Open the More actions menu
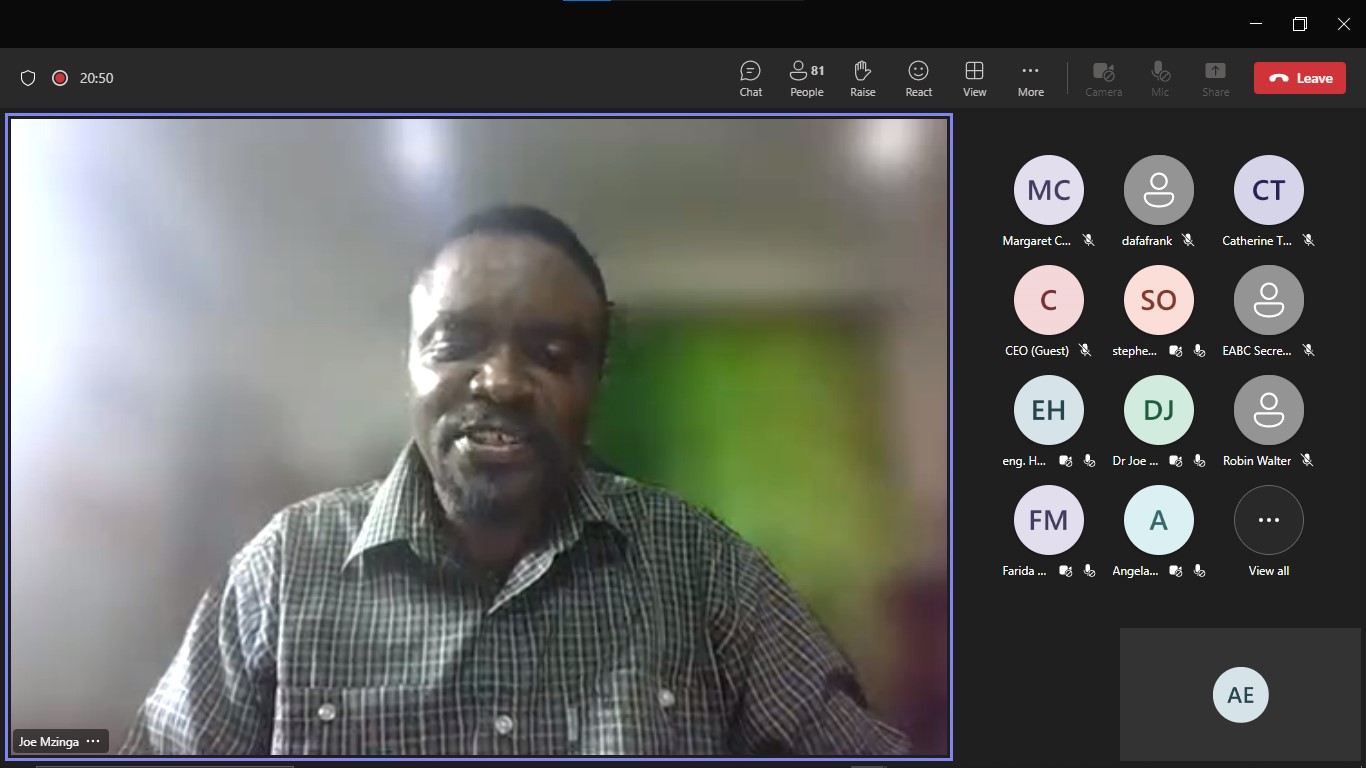 pos(1030,78)
